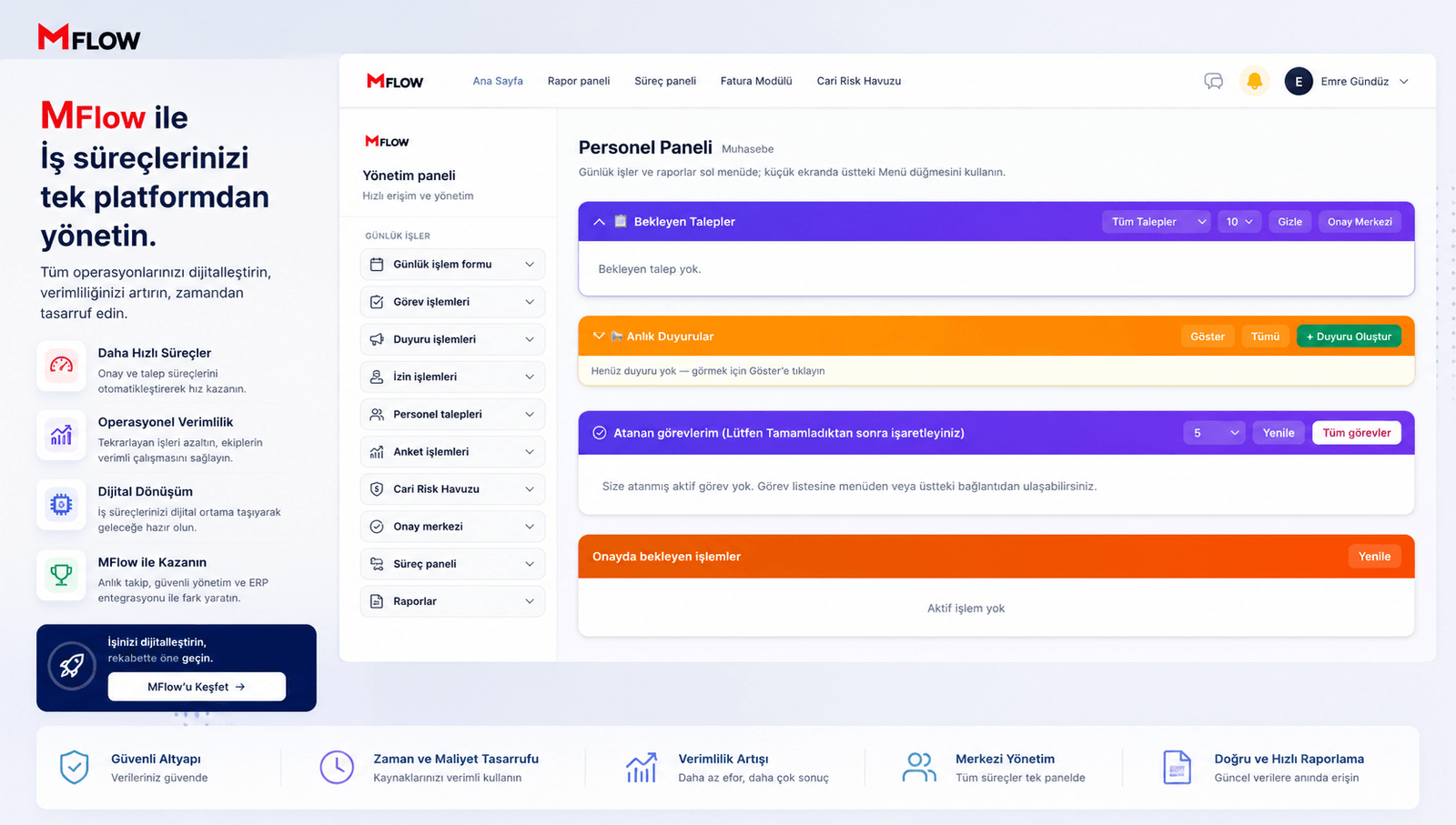The width and height of the screenshot is (1456, 825).
Task: Expand the Anlık Duyurular panel chevron
Action: pos(599,336)
